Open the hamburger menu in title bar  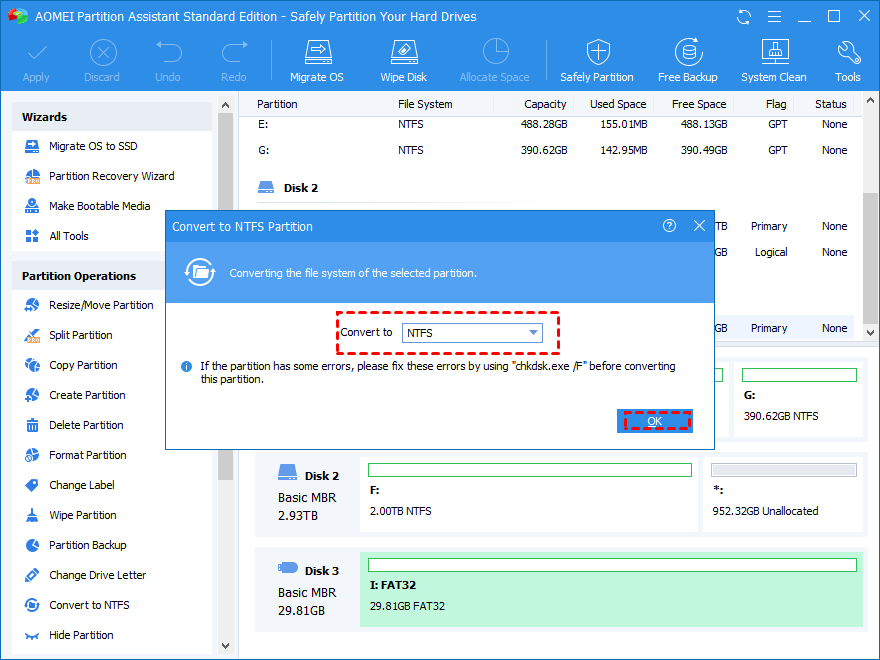(x=774, y=17)
